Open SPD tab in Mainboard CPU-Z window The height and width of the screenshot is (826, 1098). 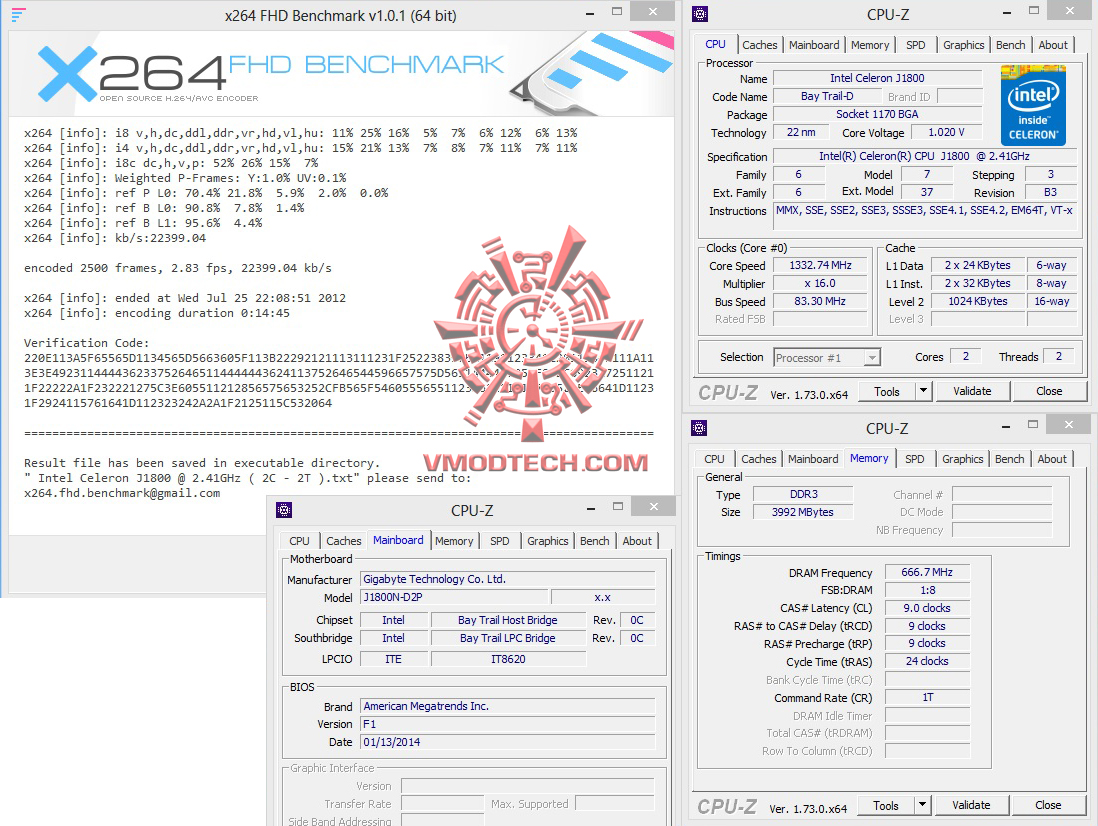(x=499, y=541)
